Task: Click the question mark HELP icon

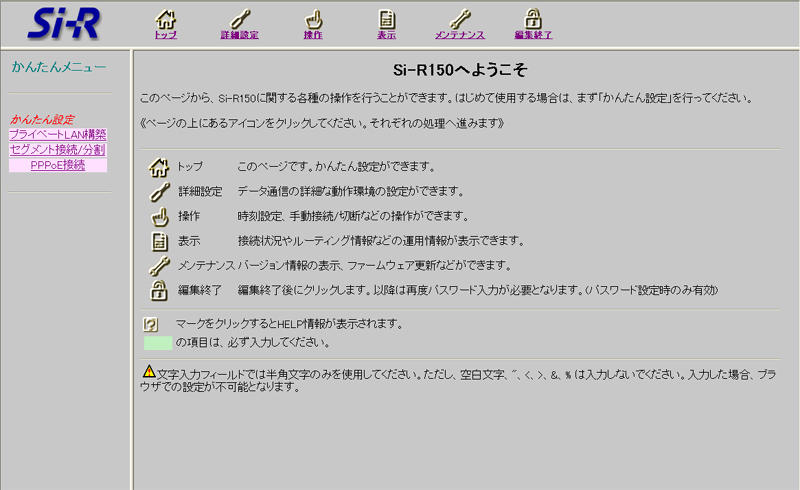Action: [x=151, y=324]
